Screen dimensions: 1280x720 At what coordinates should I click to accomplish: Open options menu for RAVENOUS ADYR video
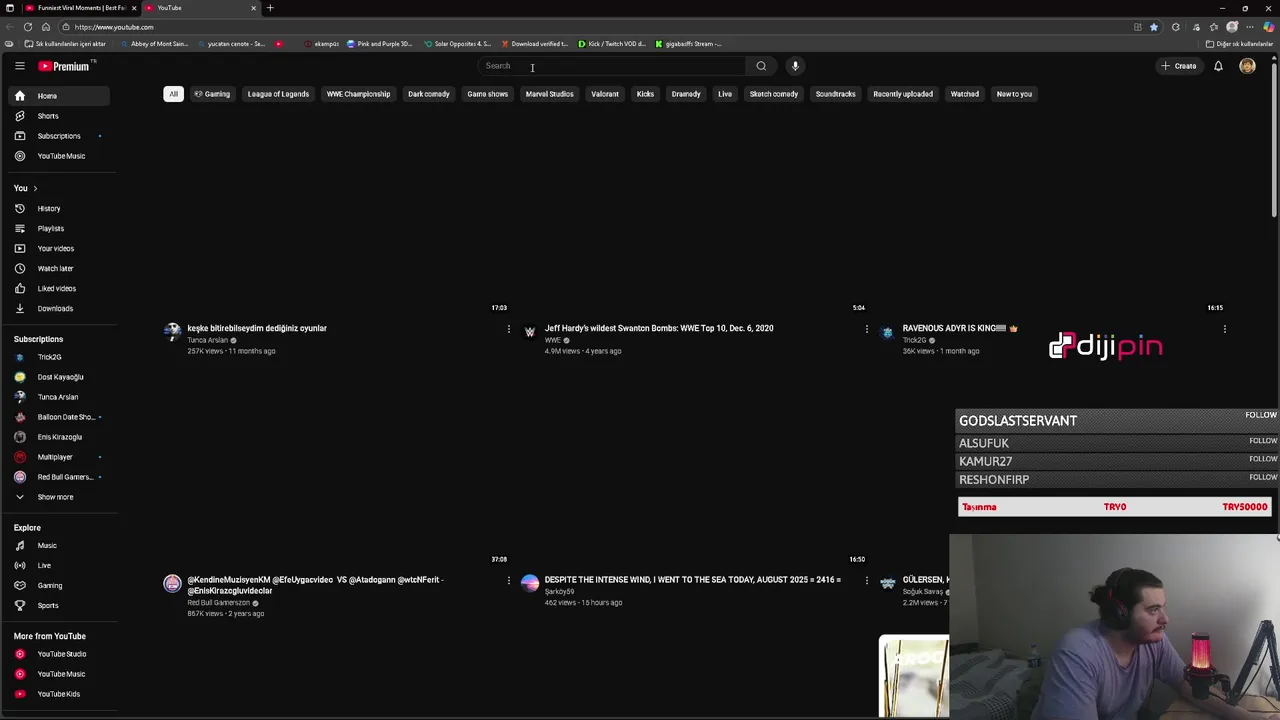tap(1224, 329)
